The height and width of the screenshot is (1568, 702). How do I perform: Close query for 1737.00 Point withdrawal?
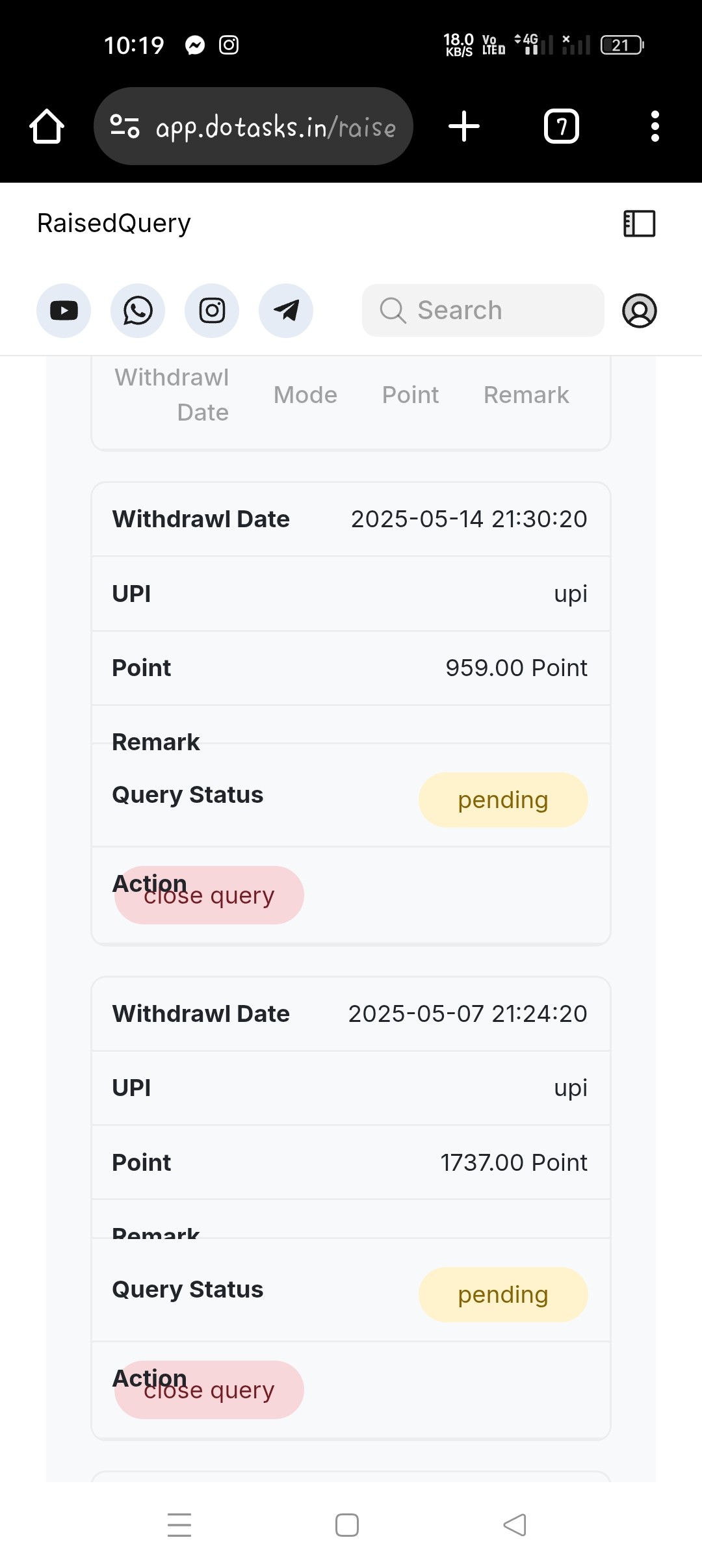pyautogui.click(x=209, y=1390)
